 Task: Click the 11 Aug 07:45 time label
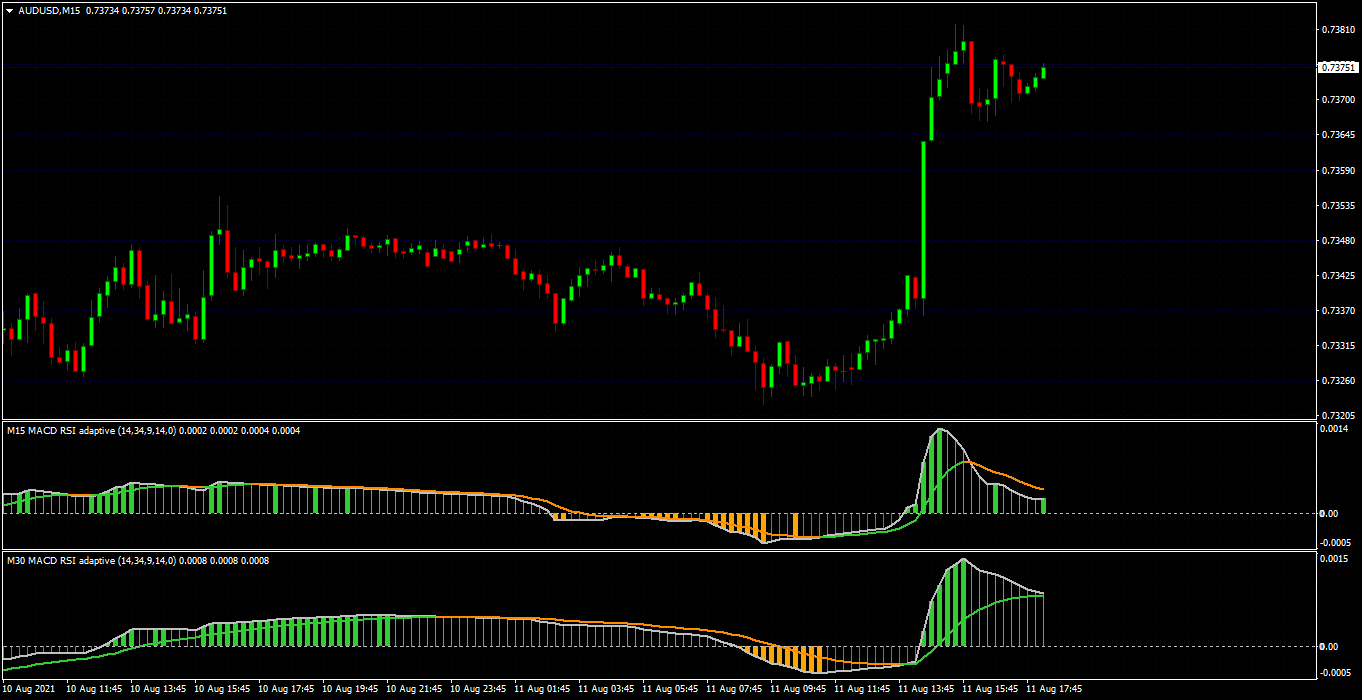[733, 689]
